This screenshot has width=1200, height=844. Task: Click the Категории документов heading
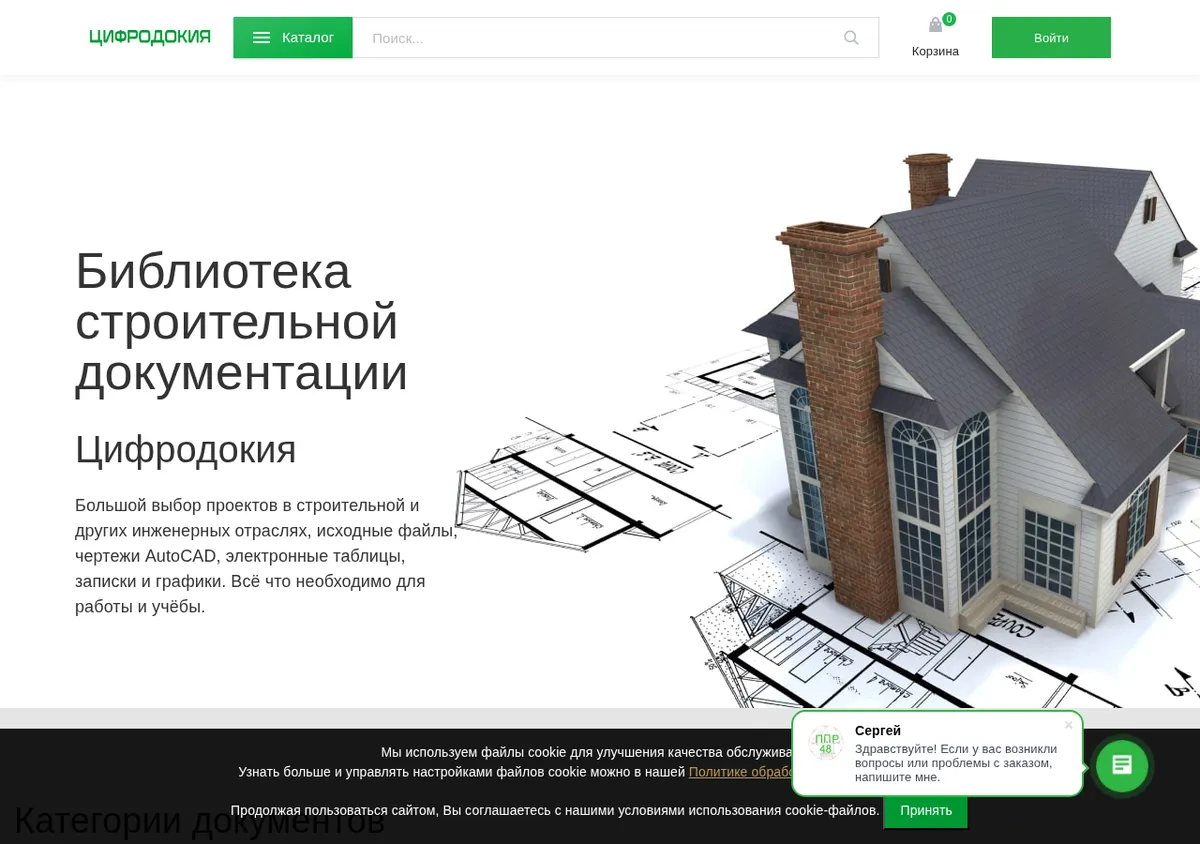[x=199, y=820]
